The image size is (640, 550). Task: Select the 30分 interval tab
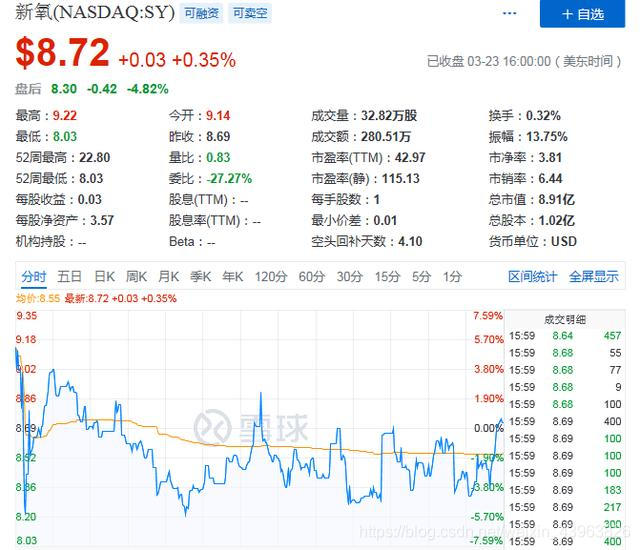[x=349, y=277]
